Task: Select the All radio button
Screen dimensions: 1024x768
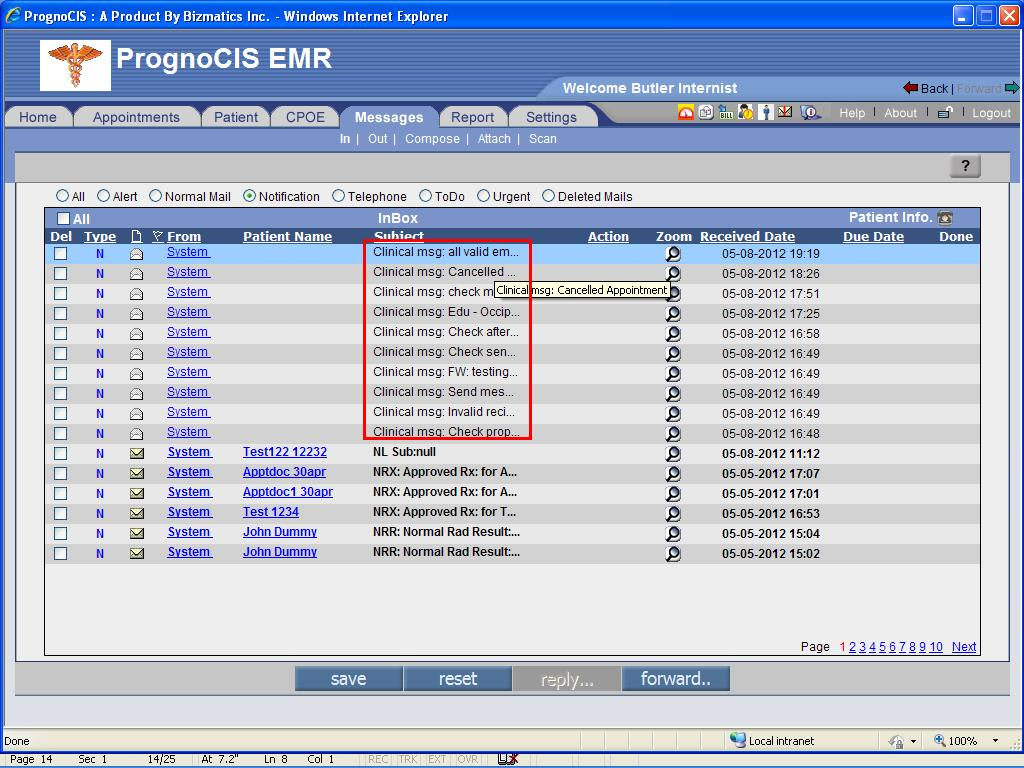Action: (62, 196)
